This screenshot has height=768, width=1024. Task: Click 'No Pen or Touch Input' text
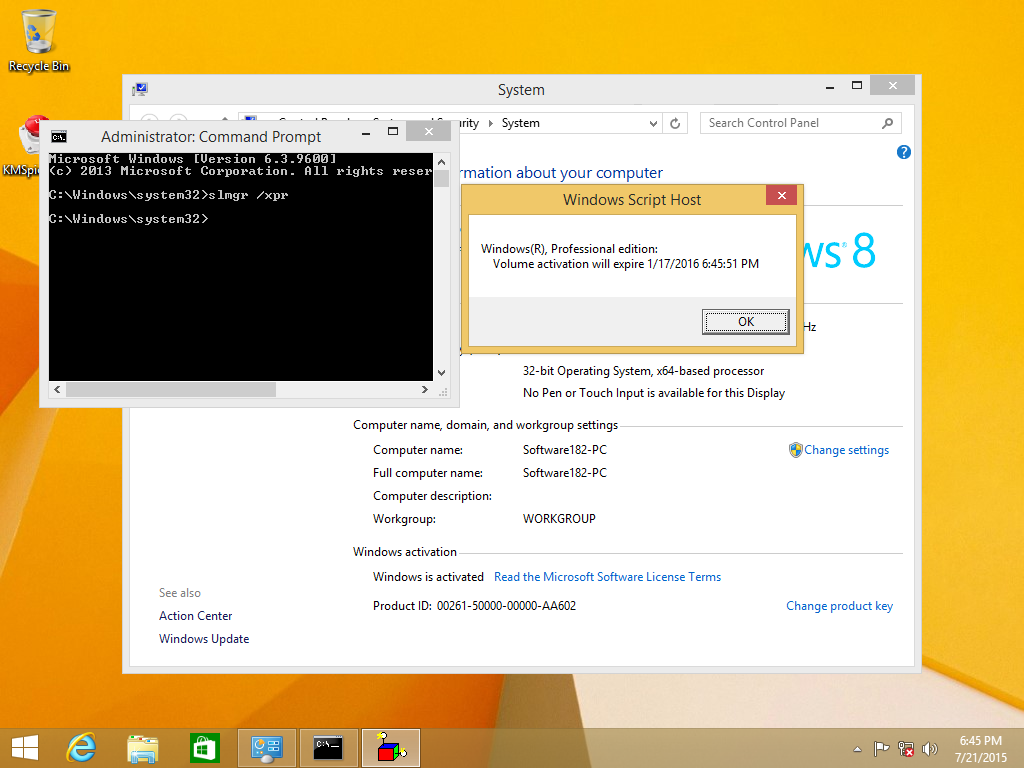point(654,393)
